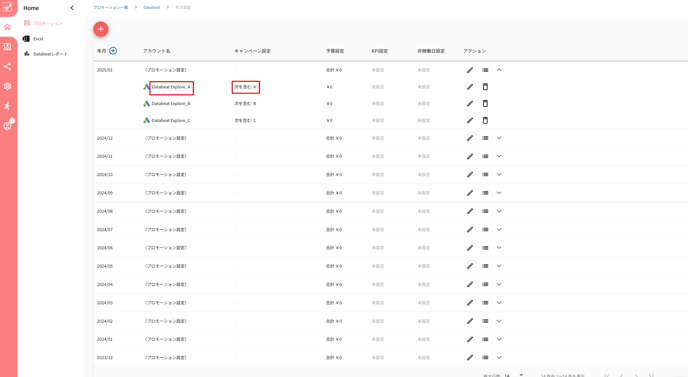Click the Databeat Explore_C account name
The width and height of the screenshot is (688, 377).
click(x=171, y=121)
